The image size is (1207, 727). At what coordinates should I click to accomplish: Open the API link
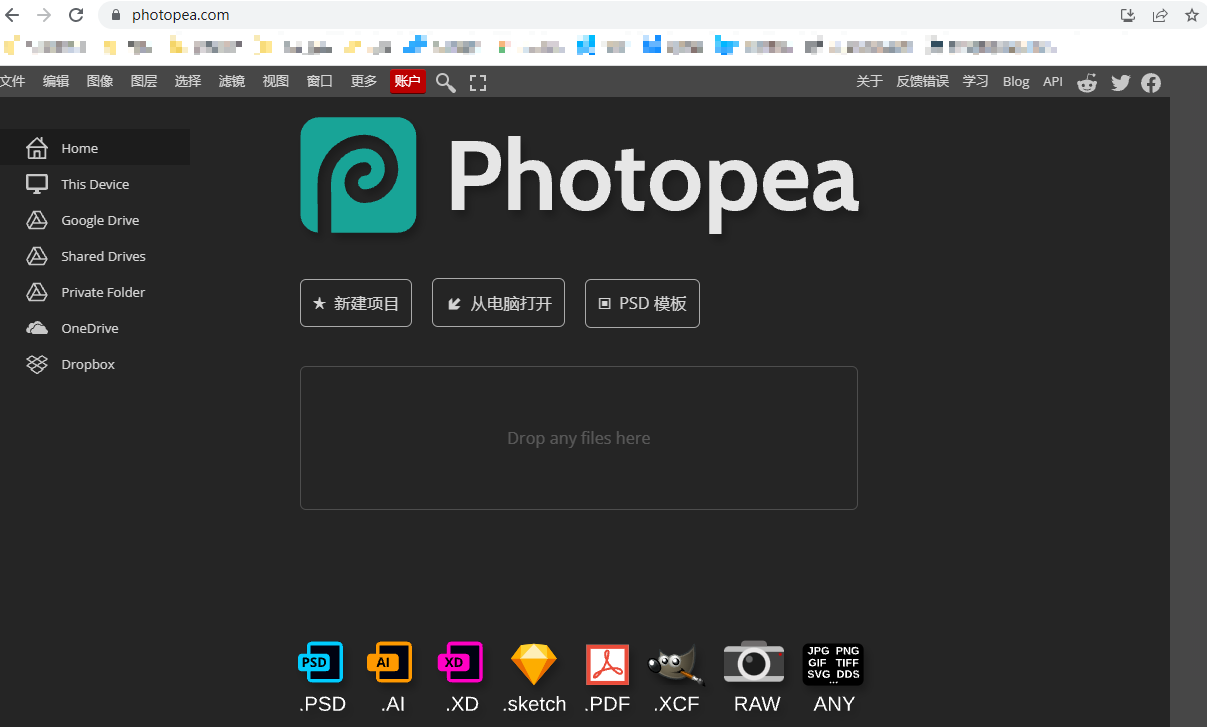click(1053, 82)
